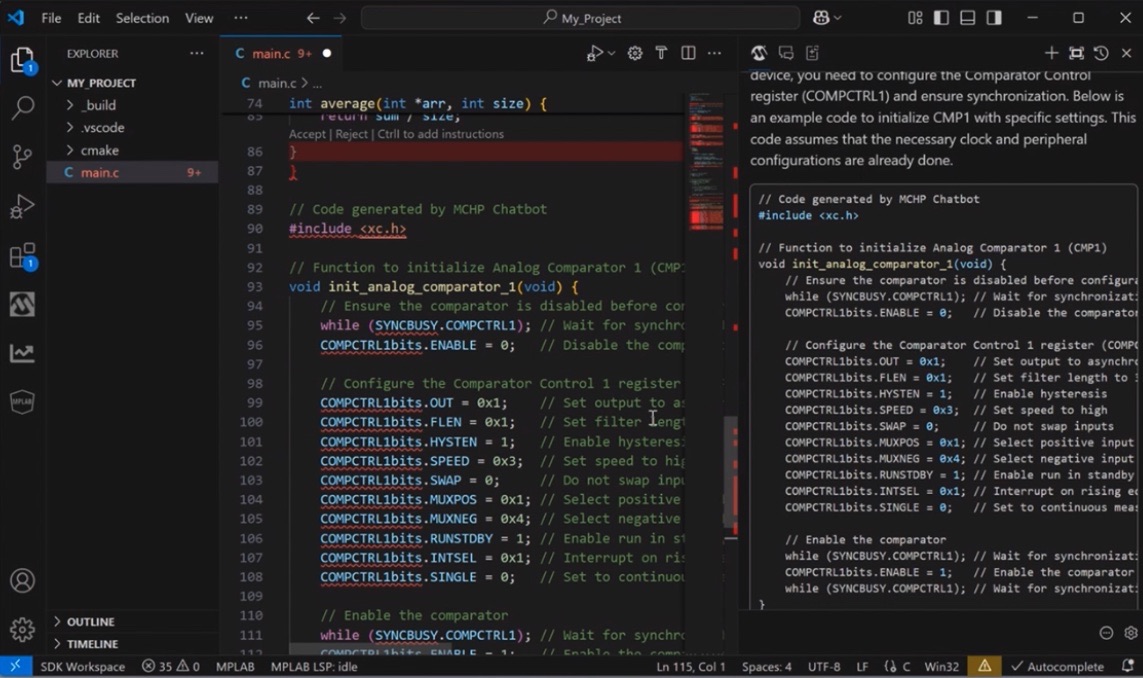This screenshot has width=1143, height=678.
Task: Open the View menu
Action: point(198,17)
